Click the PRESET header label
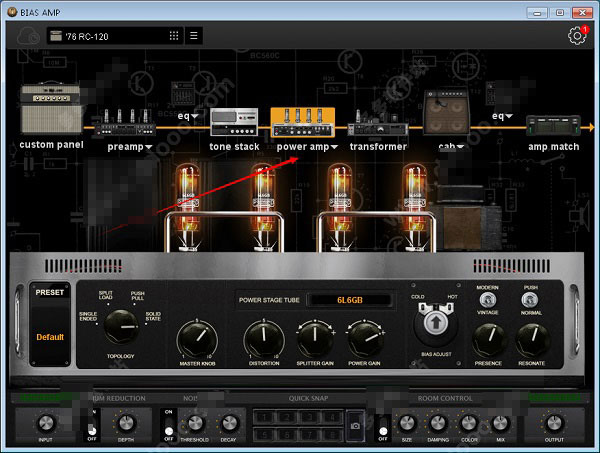Screen dimensions: 600x453 pyautogui.click(x=49, y=292)
